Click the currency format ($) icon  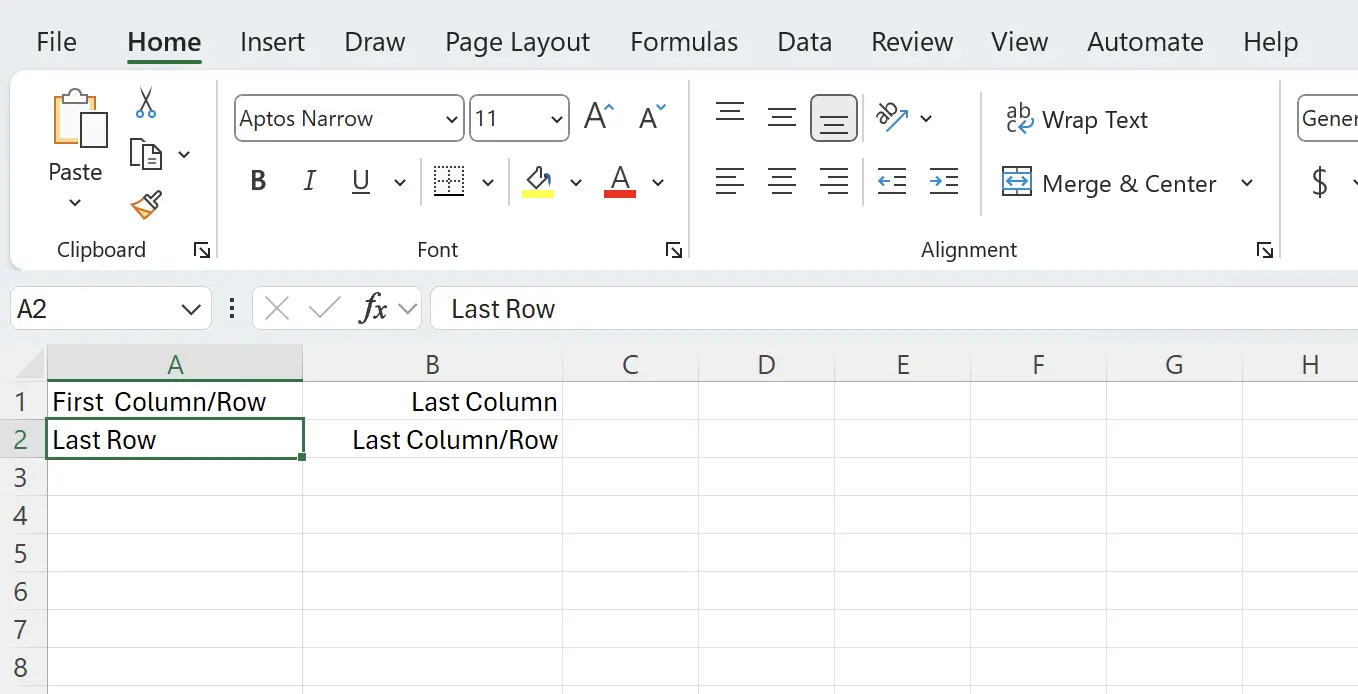click(1319, 183)
